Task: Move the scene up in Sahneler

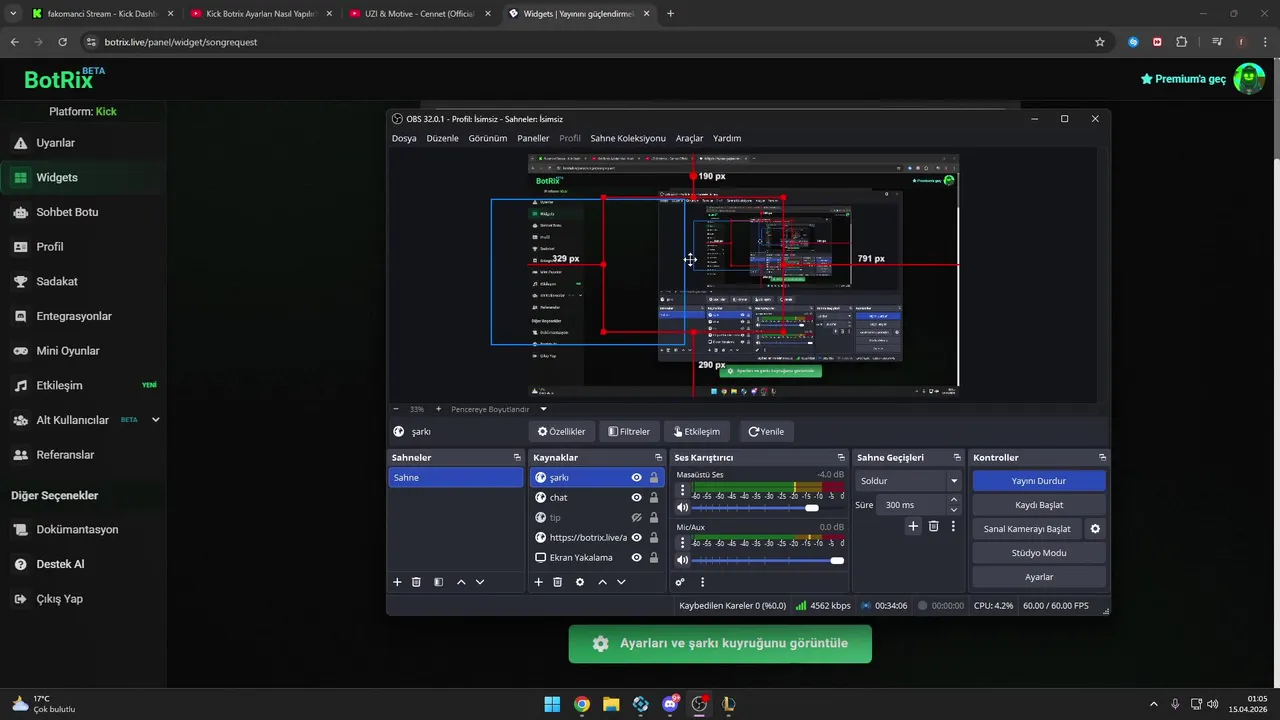Action: click(461, 582)
